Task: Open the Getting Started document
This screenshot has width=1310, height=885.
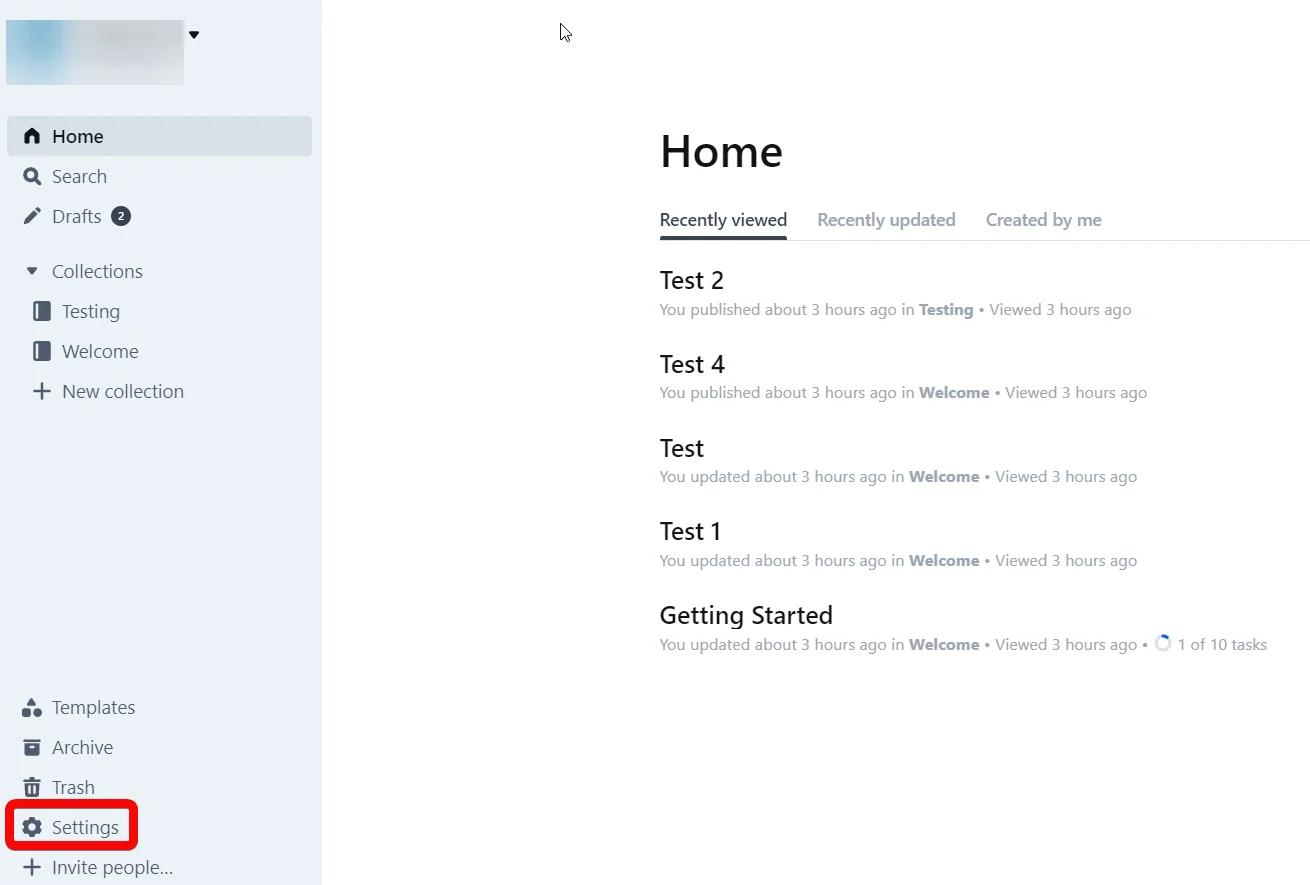Action: 746,615
